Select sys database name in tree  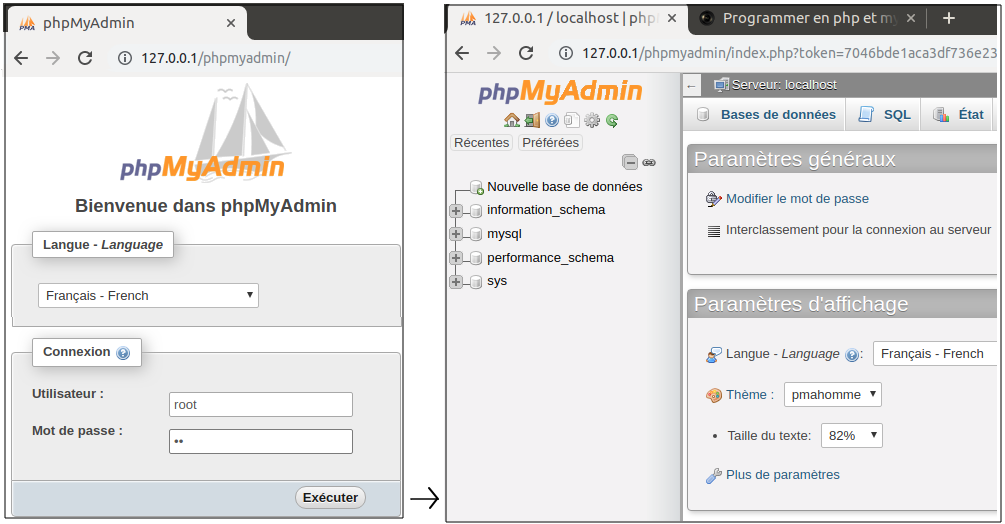pos(497,281)
